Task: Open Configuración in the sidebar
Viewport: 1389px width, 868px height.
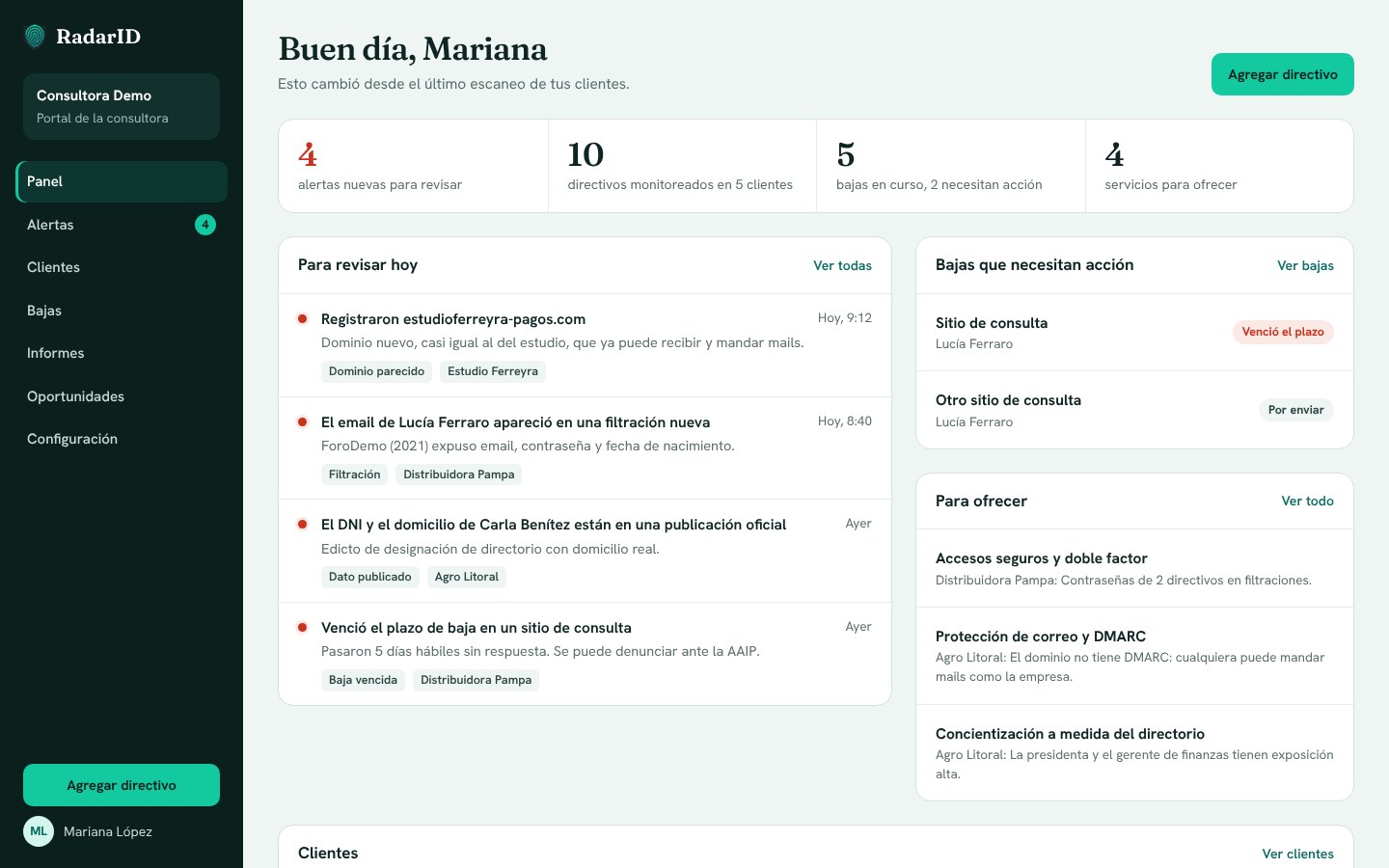Action: pyautogui.click(x=122, y=439)
